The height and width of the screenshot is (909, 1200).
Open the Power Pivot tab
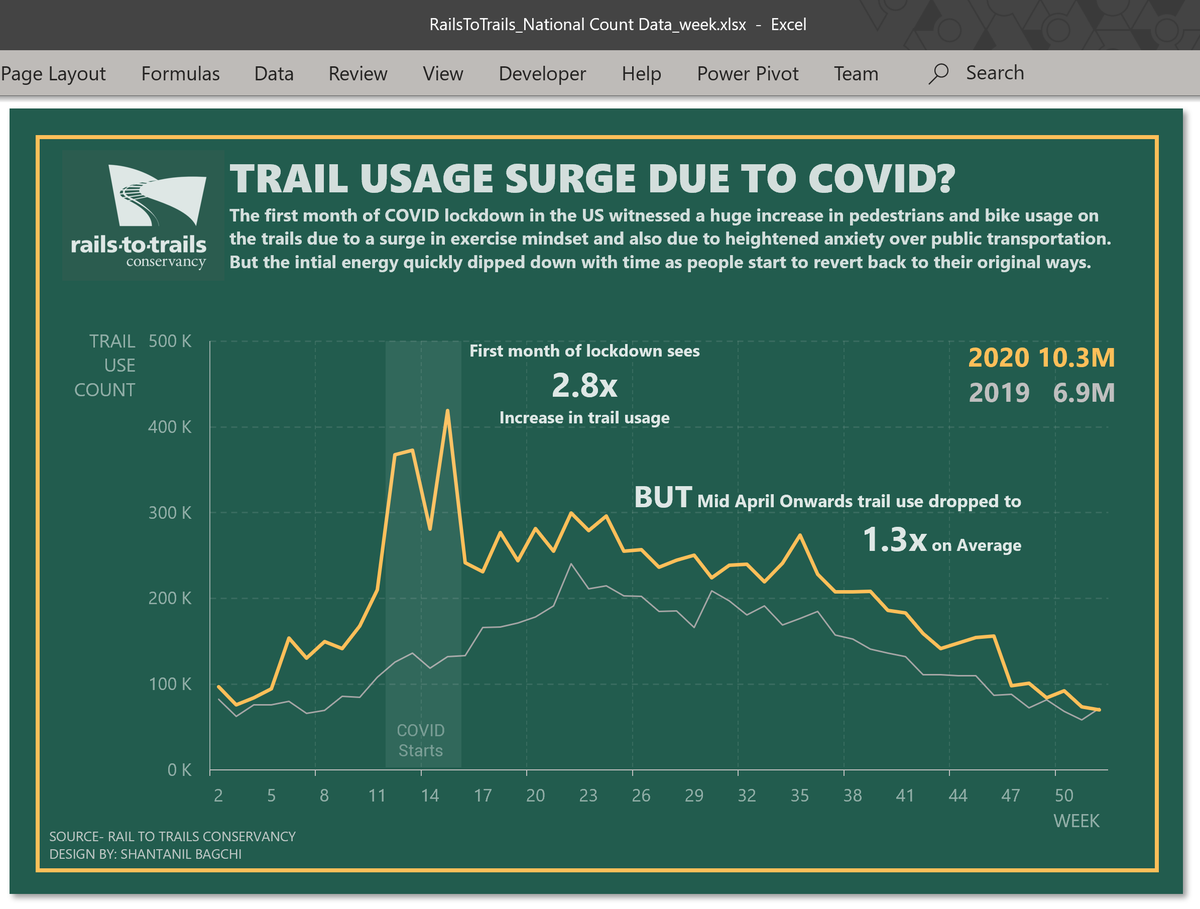748,73
